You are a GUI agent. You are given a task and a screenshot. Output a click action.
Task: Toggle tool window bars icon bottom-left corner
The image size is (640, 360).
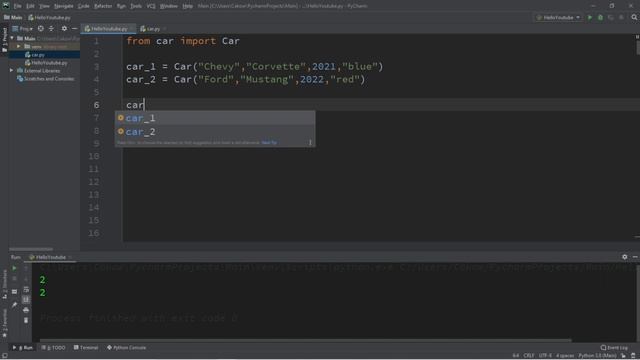(x=4, y=356)
